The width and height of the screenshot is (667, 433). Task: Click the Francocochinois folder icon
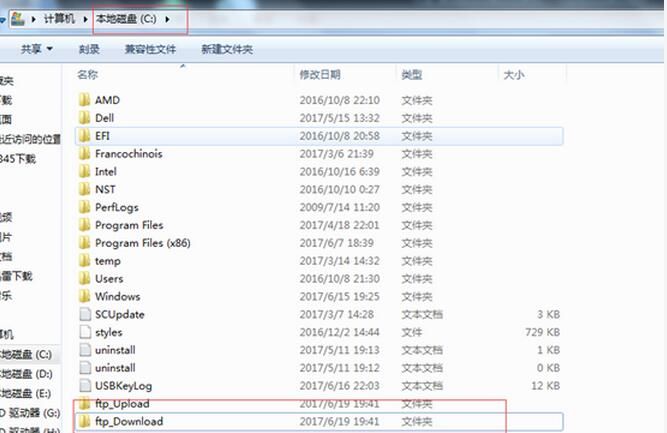[84, 154]
